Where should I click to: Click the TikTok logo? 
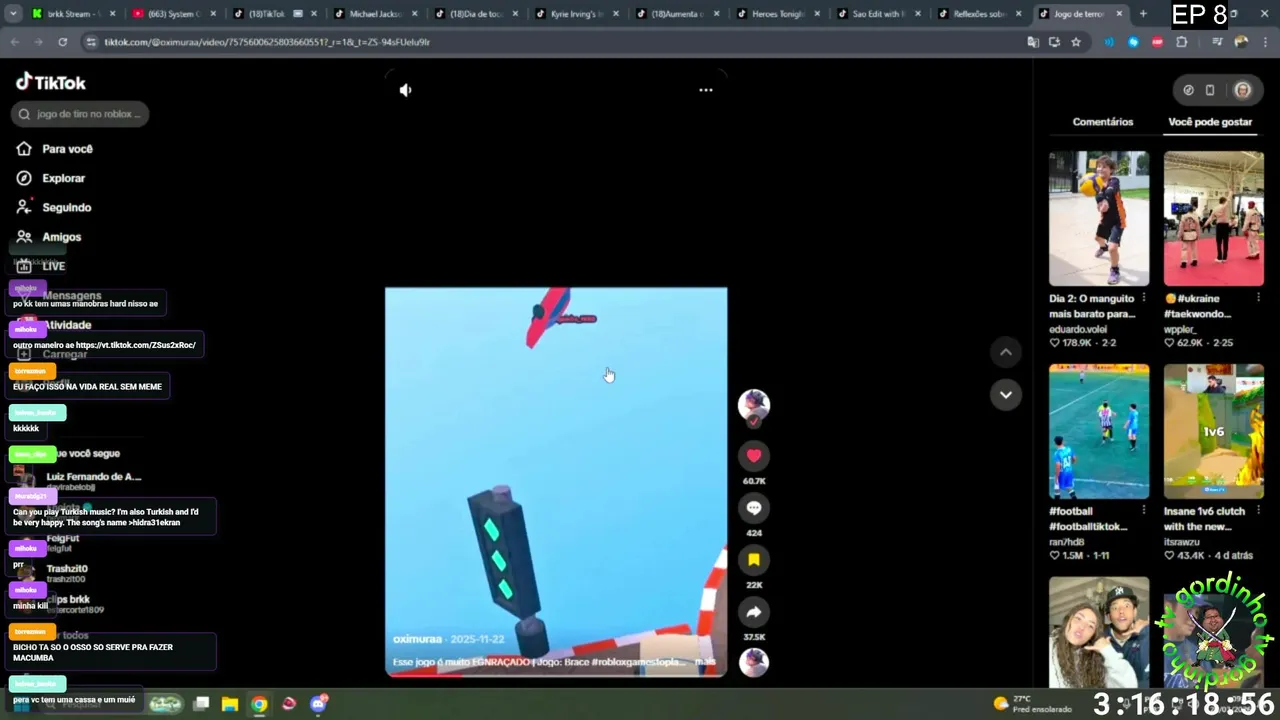tap(51, 82)
